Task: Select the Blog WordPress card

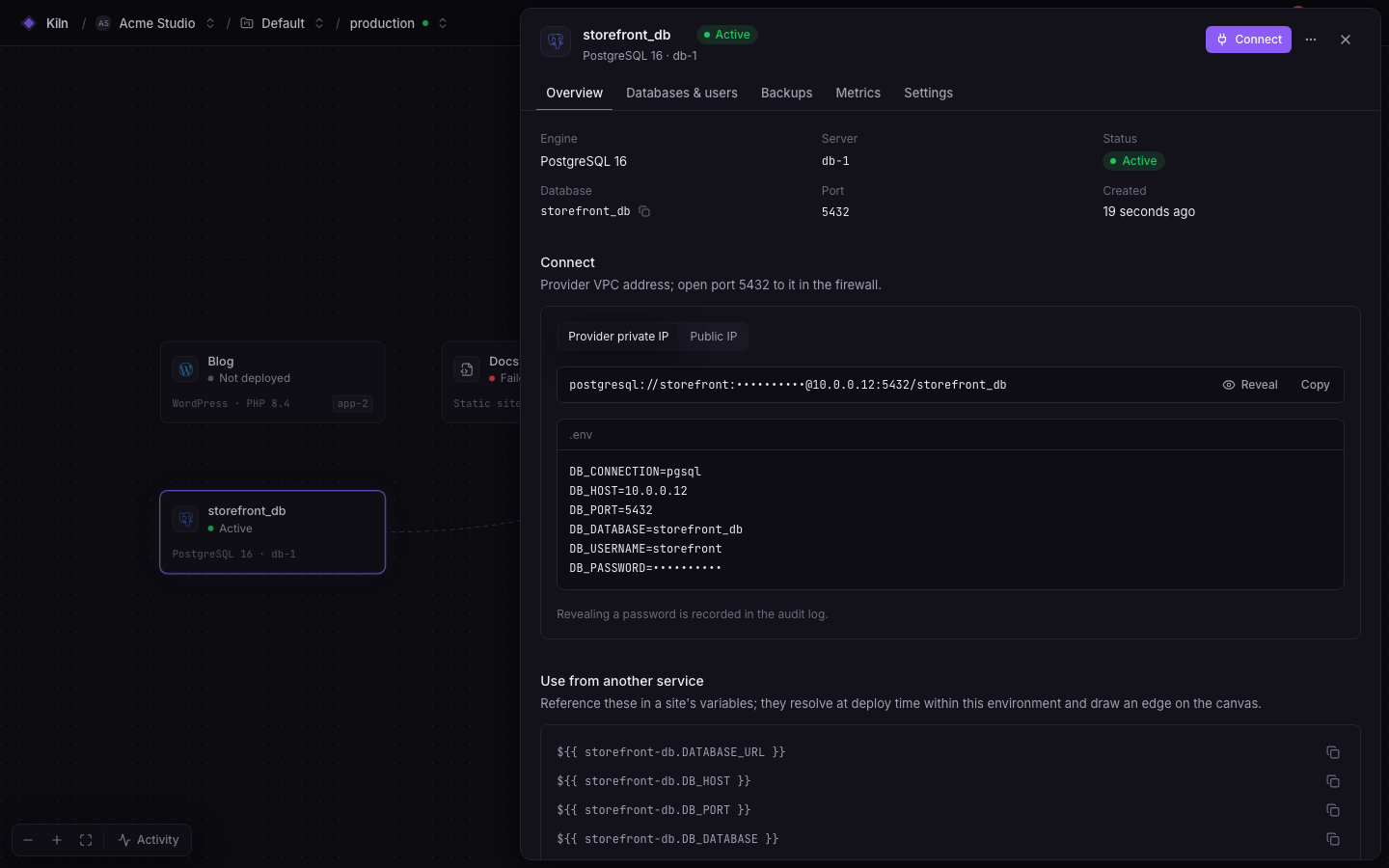Action: (x=272, y=382)
